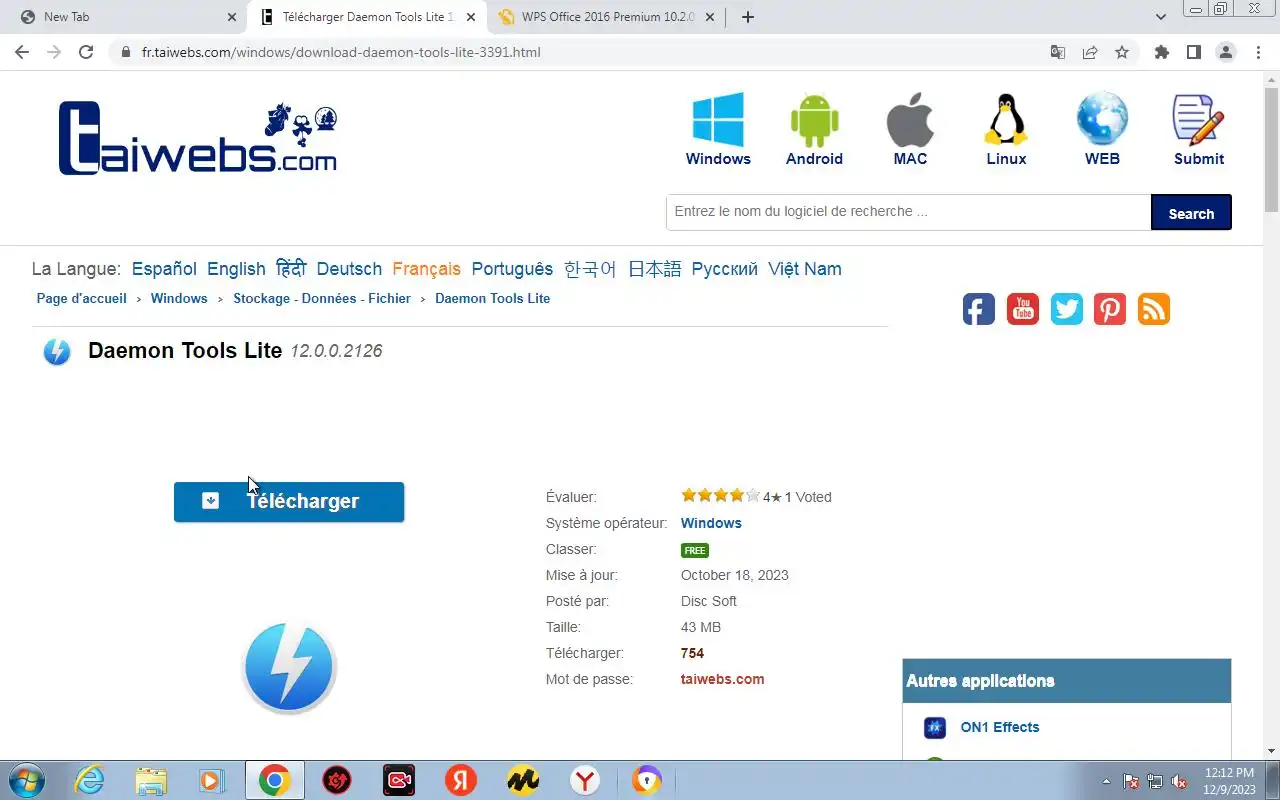Viewport: 1280px width, 800px height.
Task: Open the Chrome extensions puzzle icon
Action: (x=1161, y=52)
